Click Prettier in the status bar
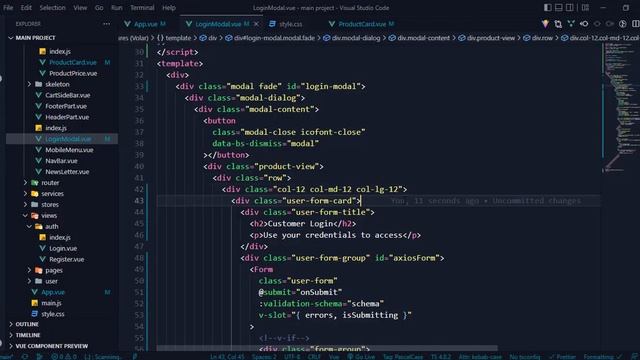This screenshot has width=640, height=360. (562, 357)
